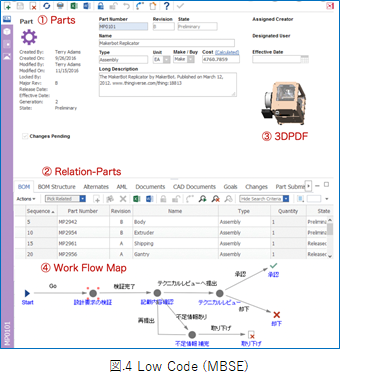Open the CAD Documents tab
This screenshot has height=378, width=383.
(x=194, y=187)
